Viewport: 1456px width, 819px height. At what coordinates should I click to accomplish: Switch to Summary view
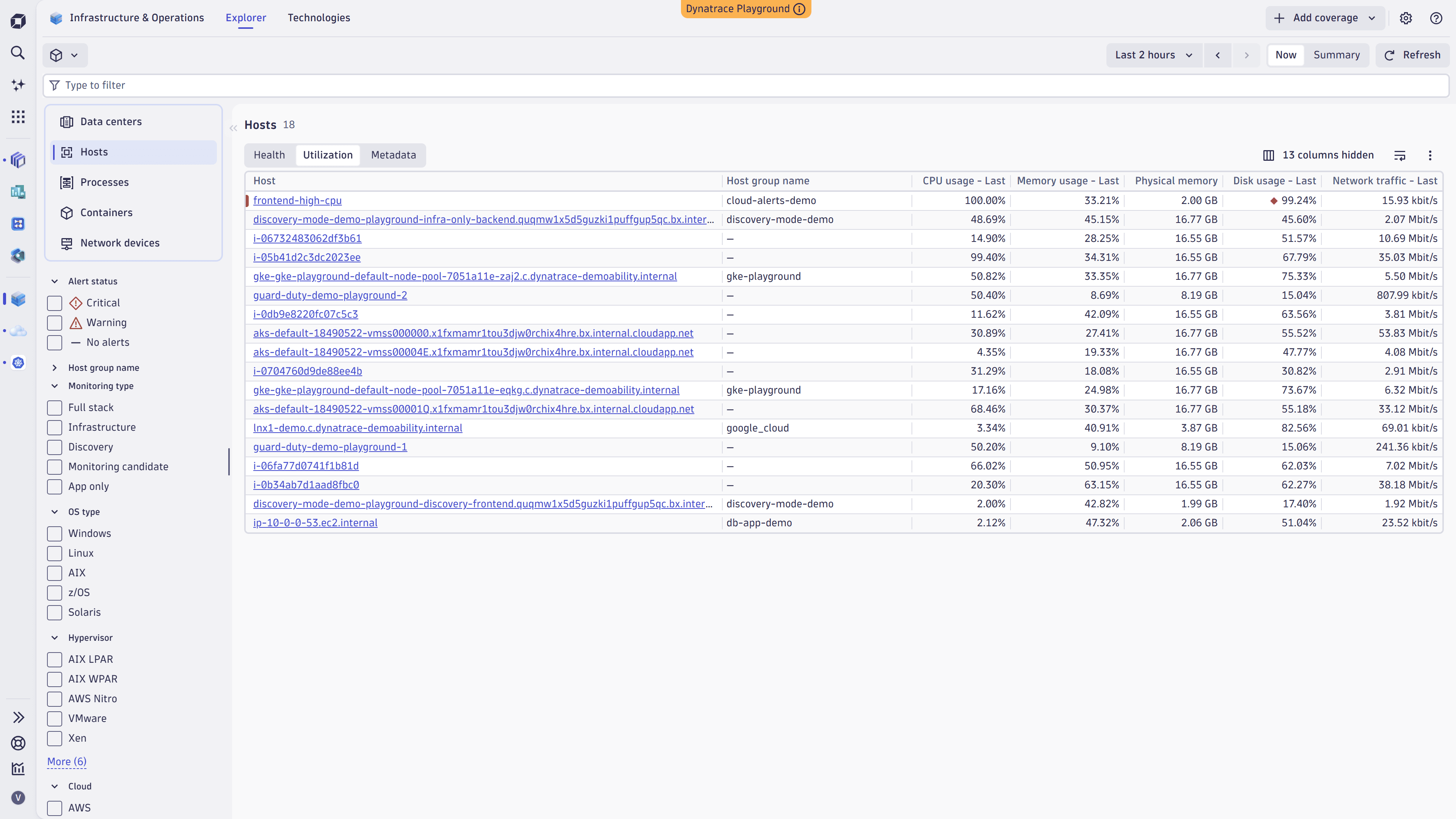pyautogui.click(x=1337, y=55)
